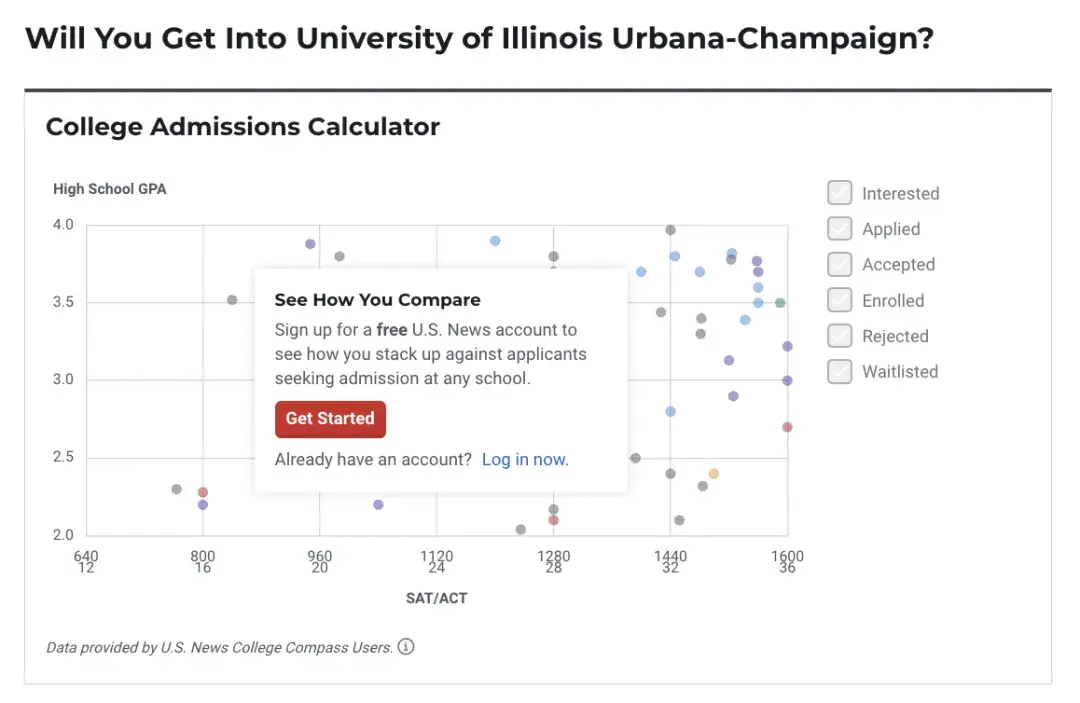Open the Log in now link
The width and height of the screenshot is (1080, 703).
click(x=525, y=459)
